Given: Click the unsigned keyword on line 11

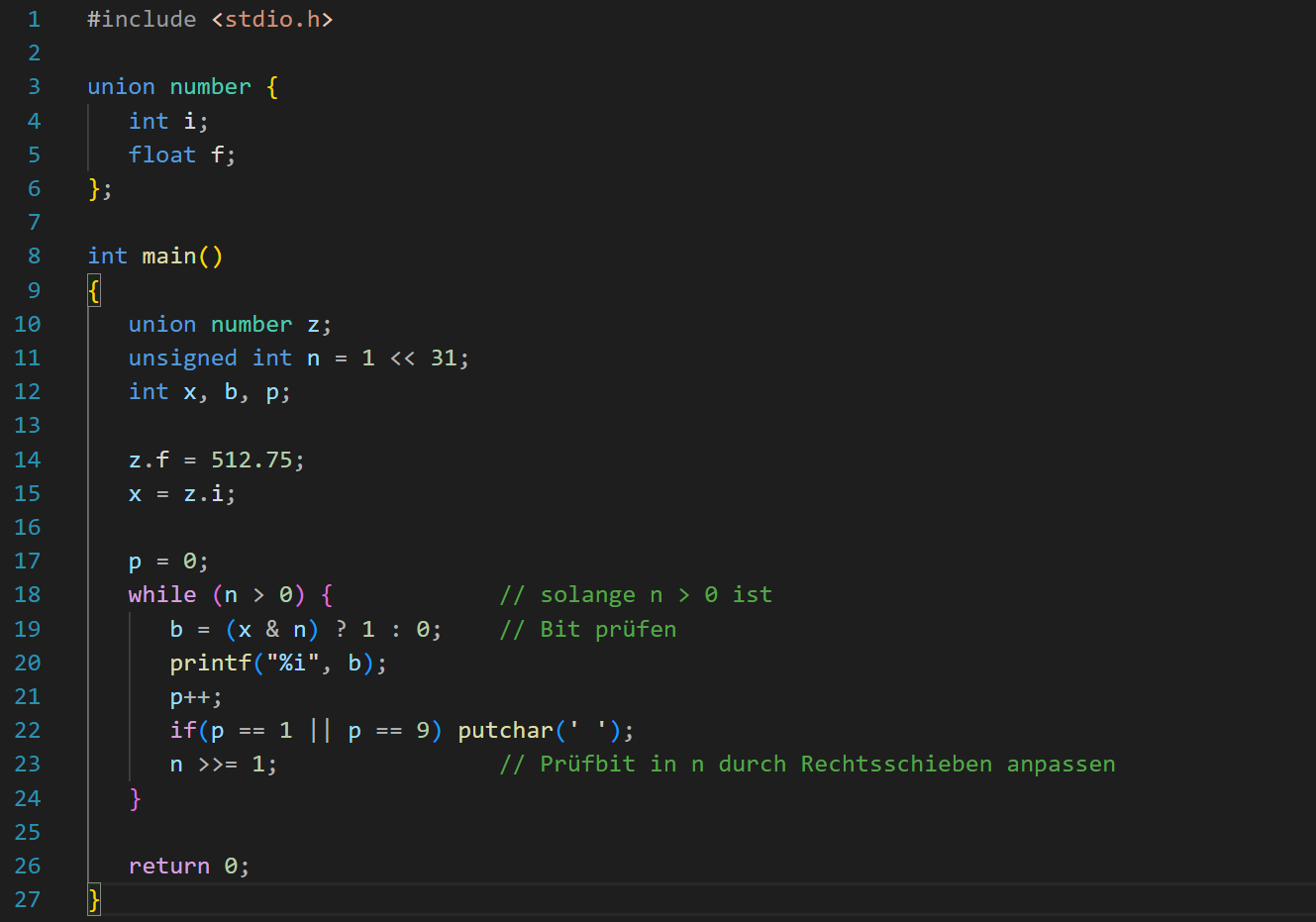Looking at the screenshot, I should [x=182, y=358].
